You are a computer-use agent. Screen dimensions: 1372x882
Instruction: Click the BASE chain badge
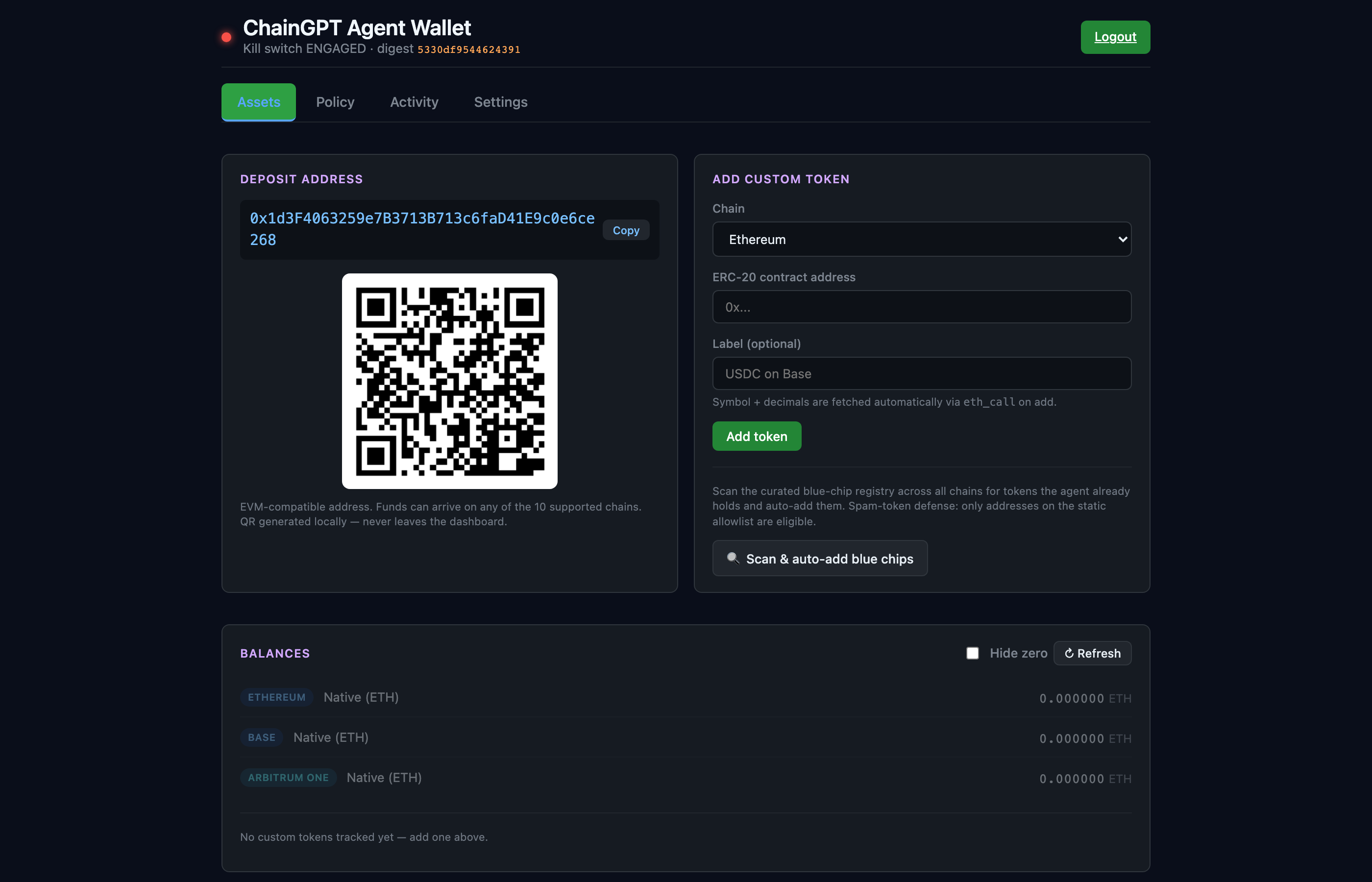point(262,737)
